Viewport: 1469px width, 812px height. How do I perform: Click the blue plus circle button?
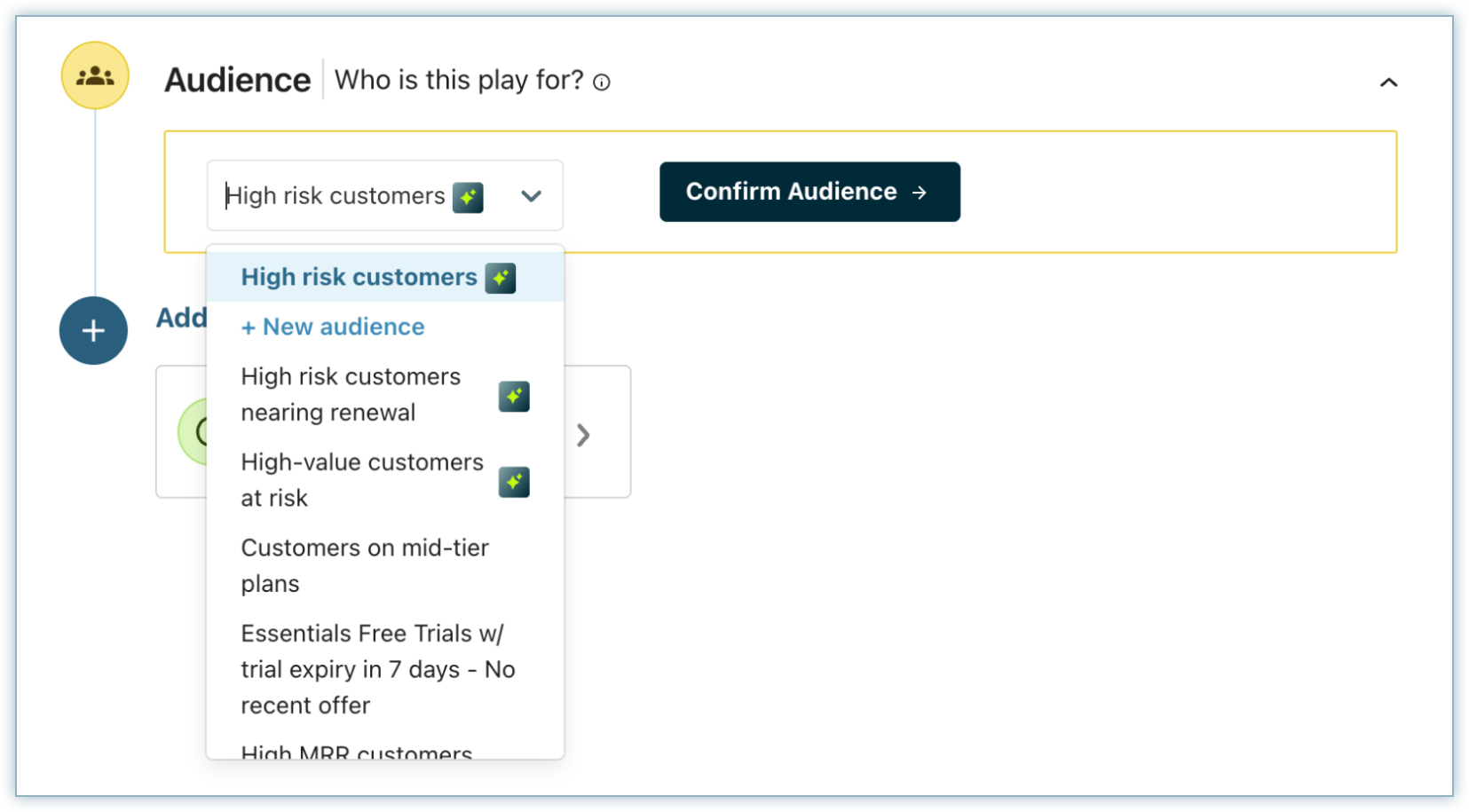[x=93, y=330]
